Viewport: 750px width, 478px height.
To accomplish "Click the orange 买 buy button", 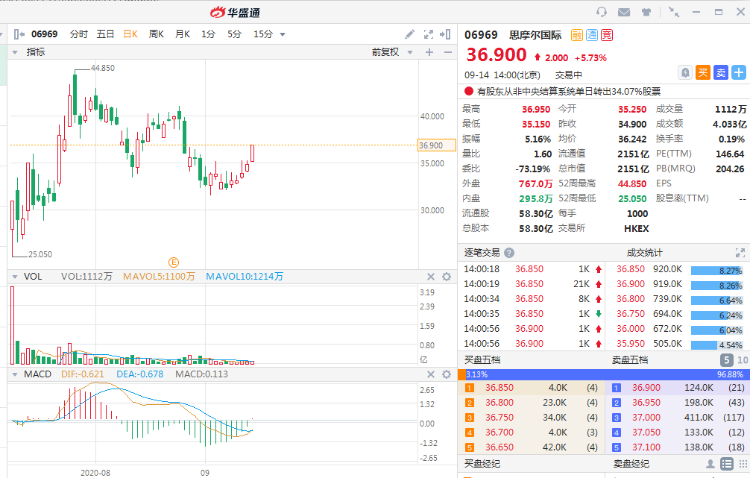I will pyautogui.click(x=703, y=73).
